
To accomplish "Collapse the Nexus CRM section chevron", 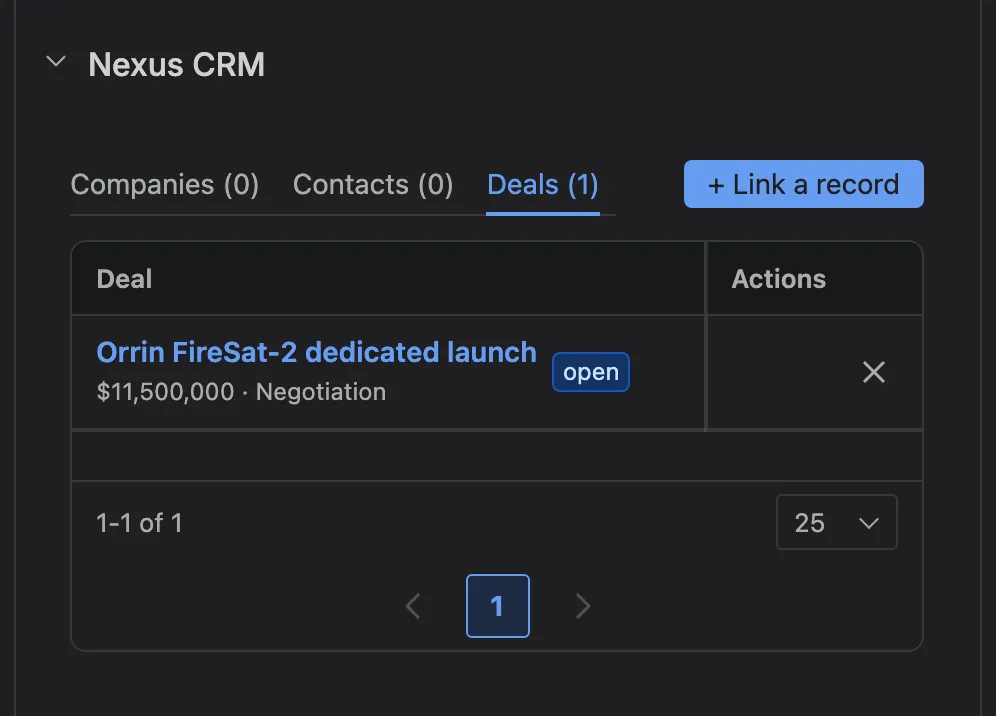I will point(56,62).
